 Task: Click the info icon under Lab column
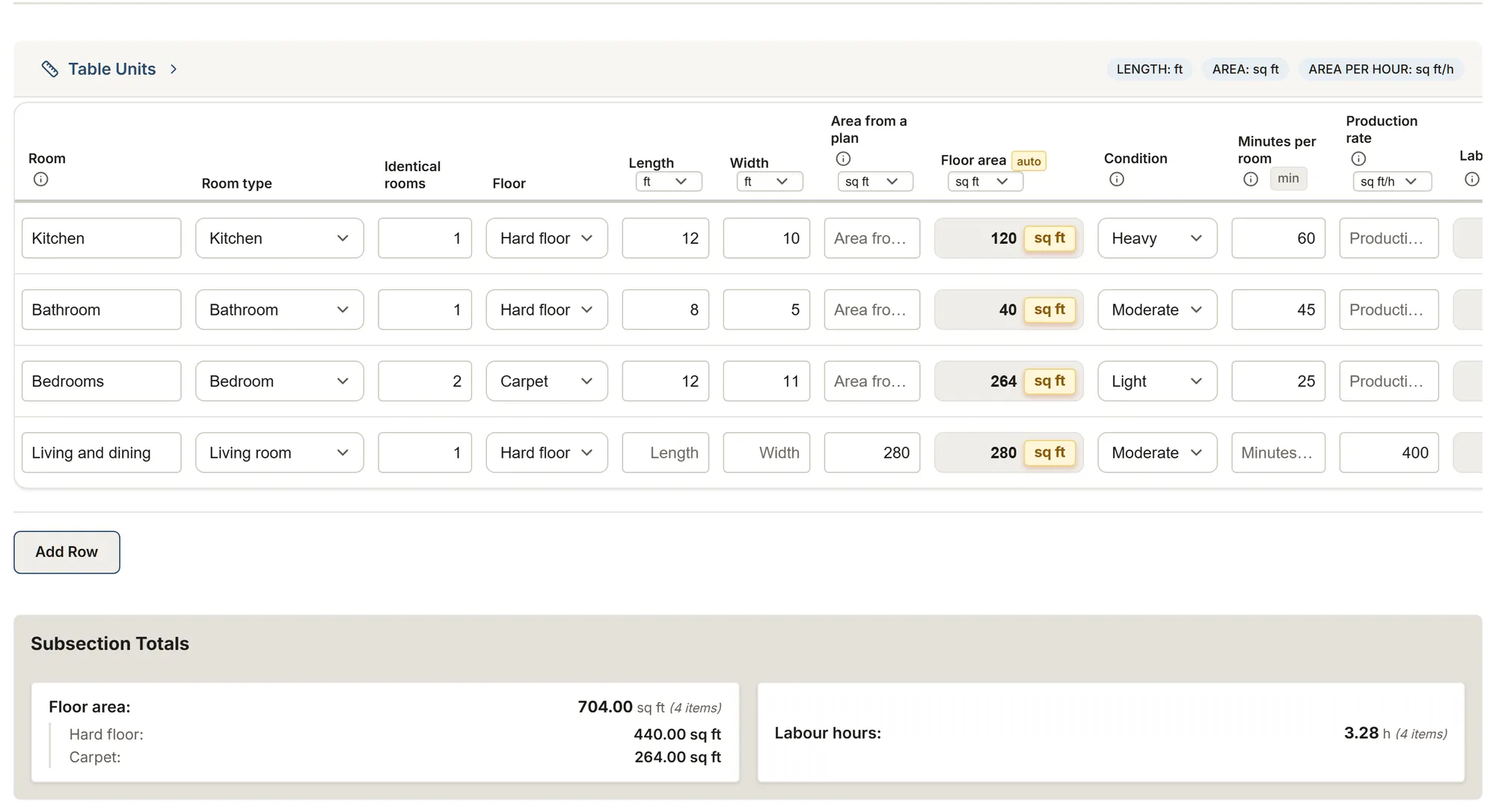click(1472, 179)
